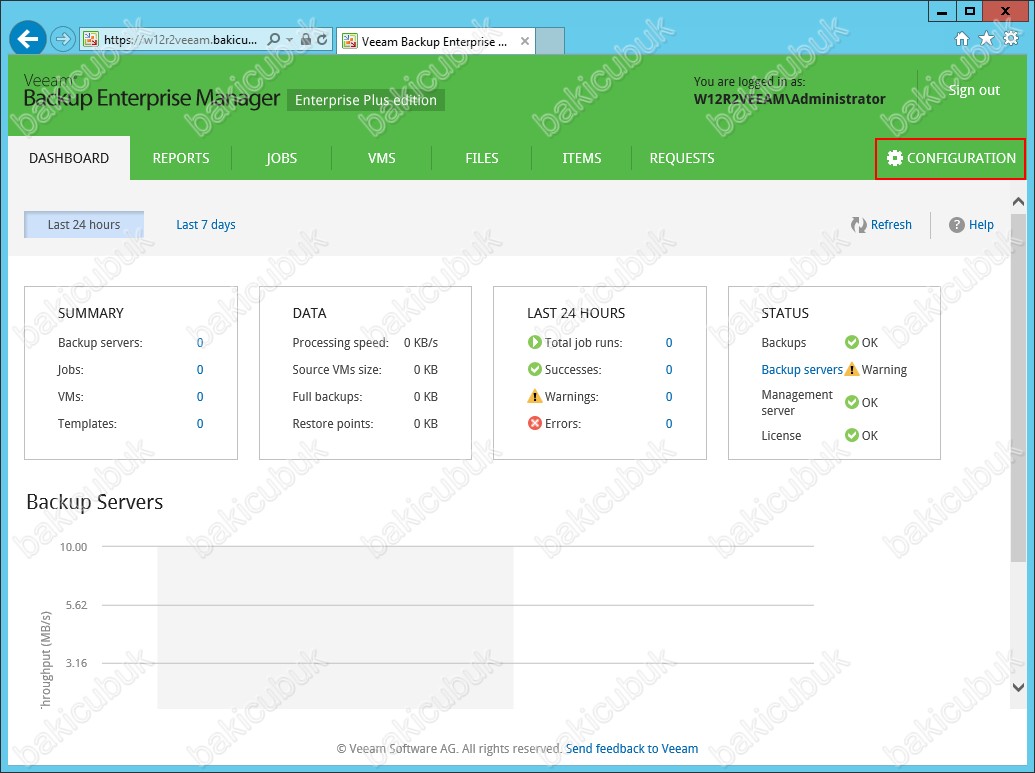Click the search magnifier in address bar
Viewport: 1035px width, 773px height.
coord(273,40)
